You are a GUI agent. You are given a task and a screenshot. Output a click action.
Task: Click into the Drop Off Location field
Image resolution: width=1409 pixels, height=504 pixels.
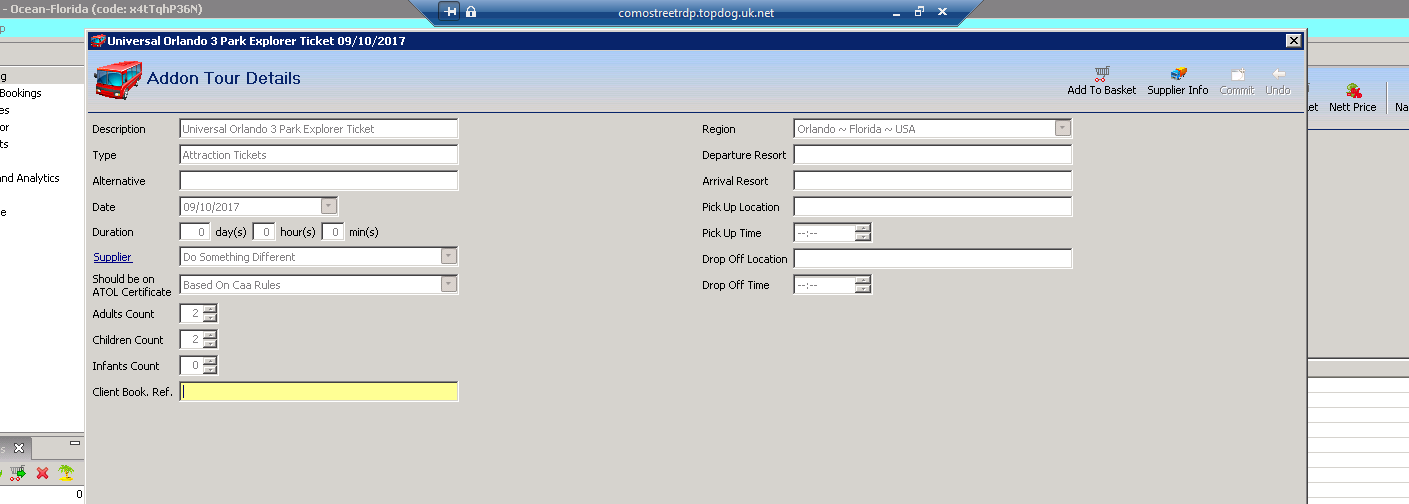933,258
